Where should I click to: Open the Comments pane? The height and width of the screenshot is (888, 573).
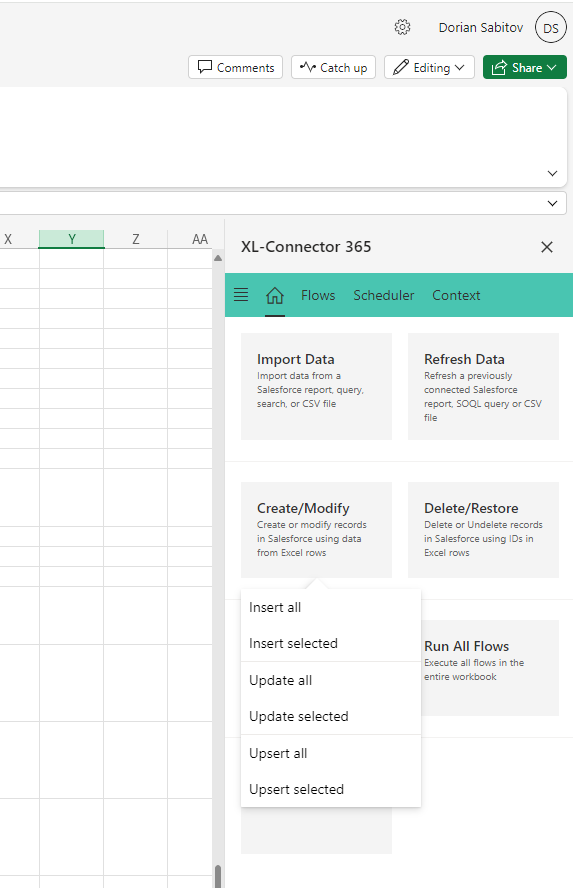coord(236,67)
